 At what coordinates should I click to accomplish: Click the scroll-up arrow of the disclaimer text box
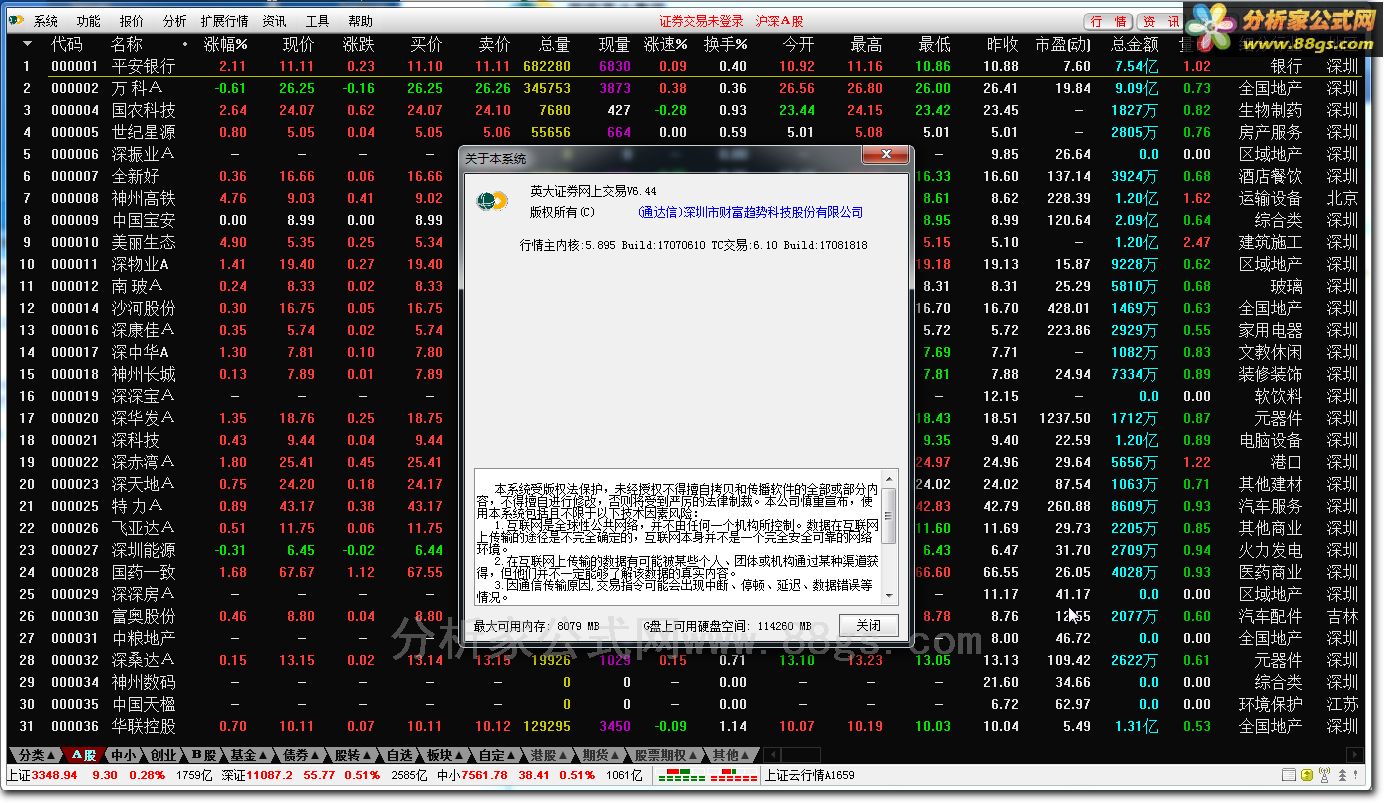[889, 480]
